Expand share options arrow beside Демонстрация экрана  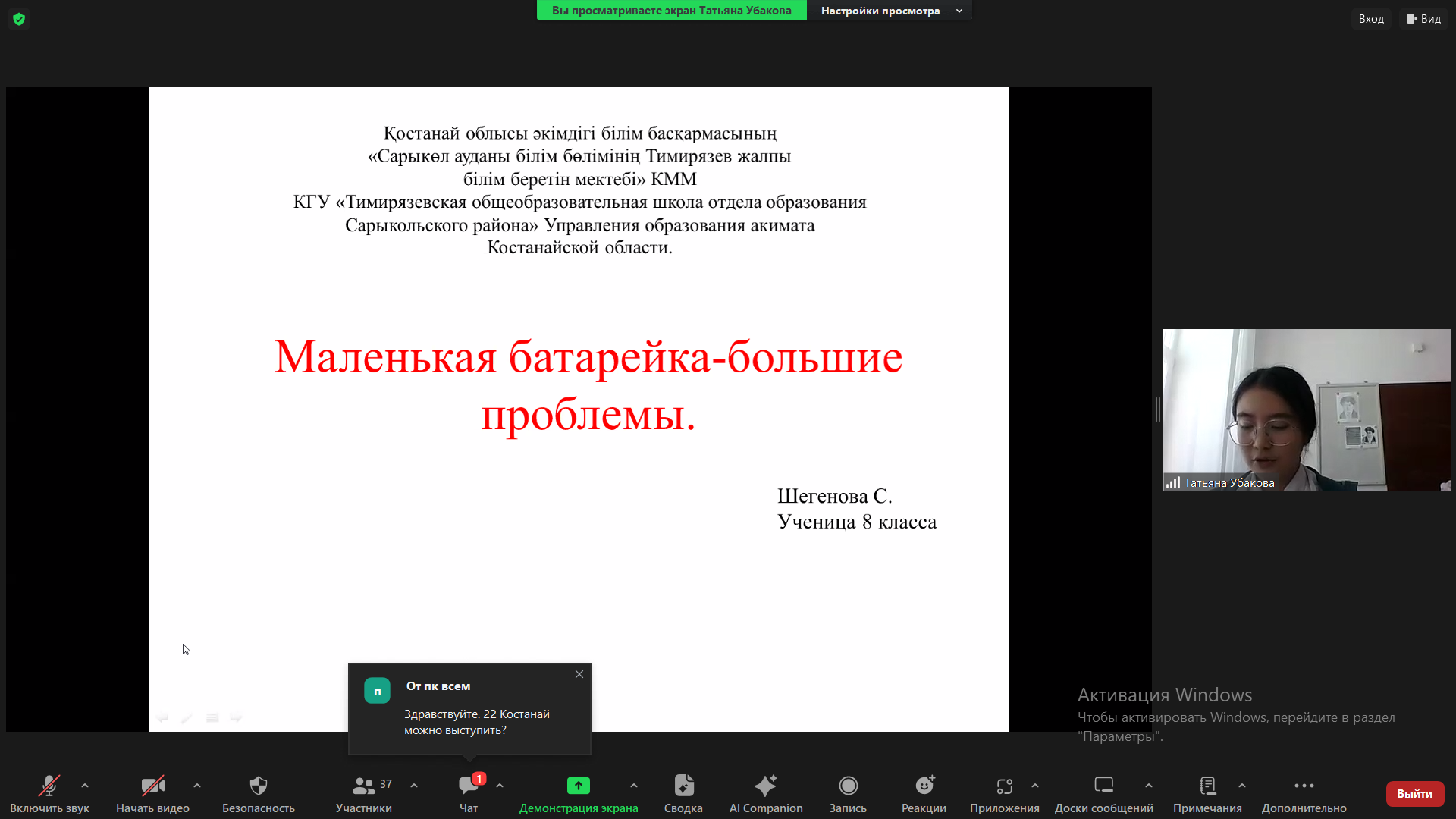coord(634,786)
